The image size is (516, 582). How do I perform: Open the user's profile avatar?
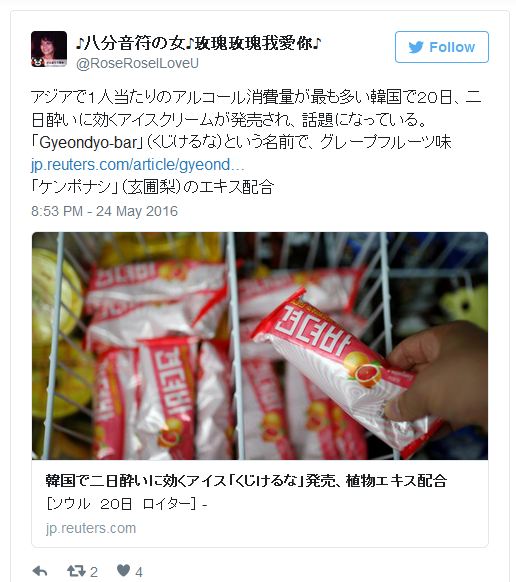point(49,49)
